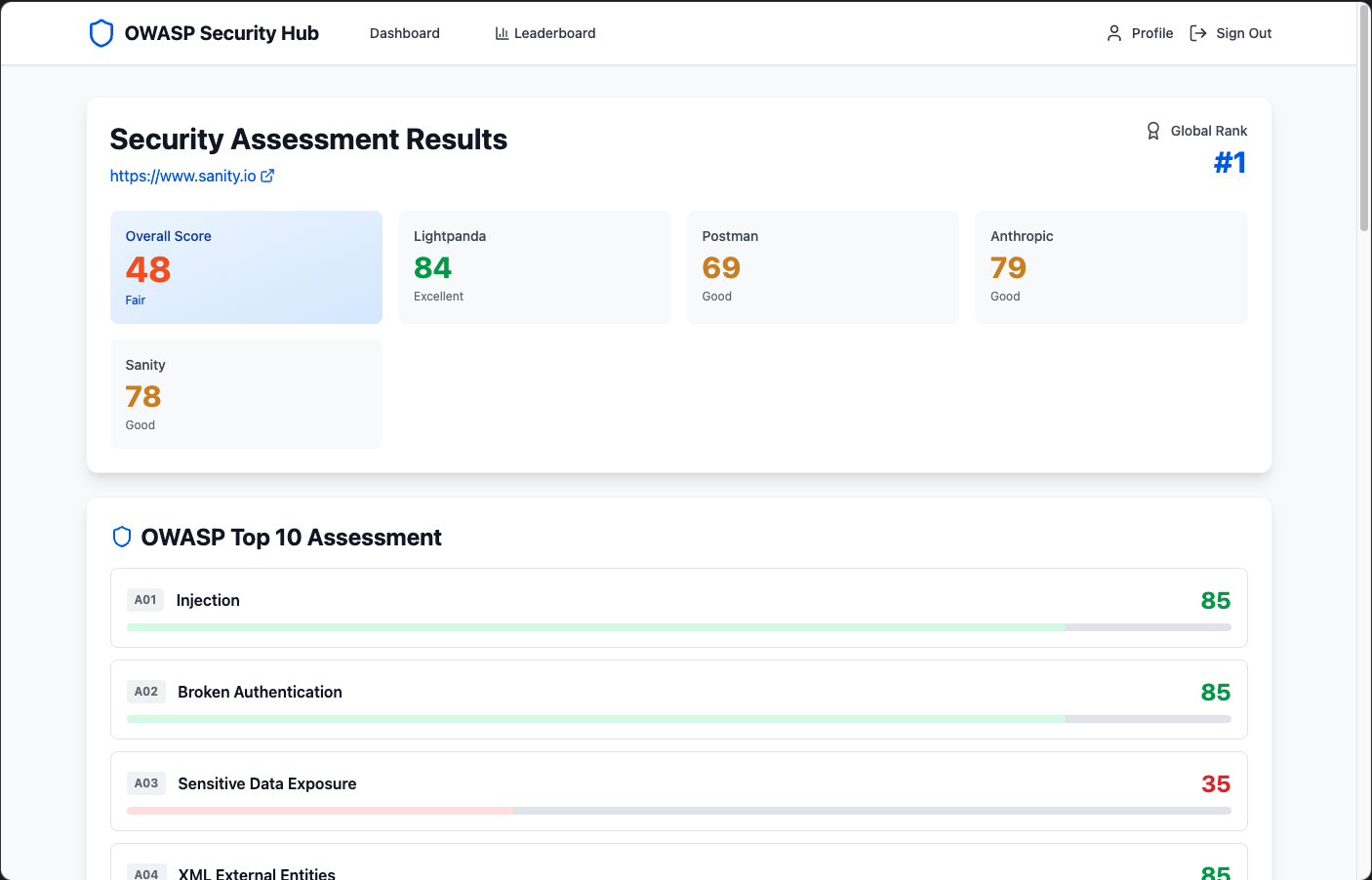Viewport: 1372px width, 880px height.
Task: Click the OWASP shield logo icon
Action: [x=101, y=33]
